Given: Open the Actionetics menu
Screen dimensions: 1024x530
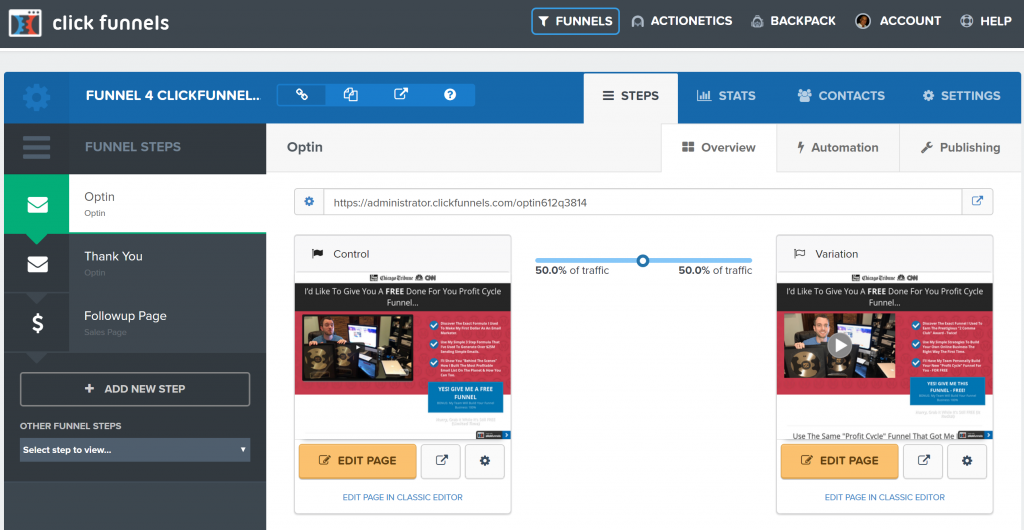Looking at the screenshot, I should [x=682, y=21].
